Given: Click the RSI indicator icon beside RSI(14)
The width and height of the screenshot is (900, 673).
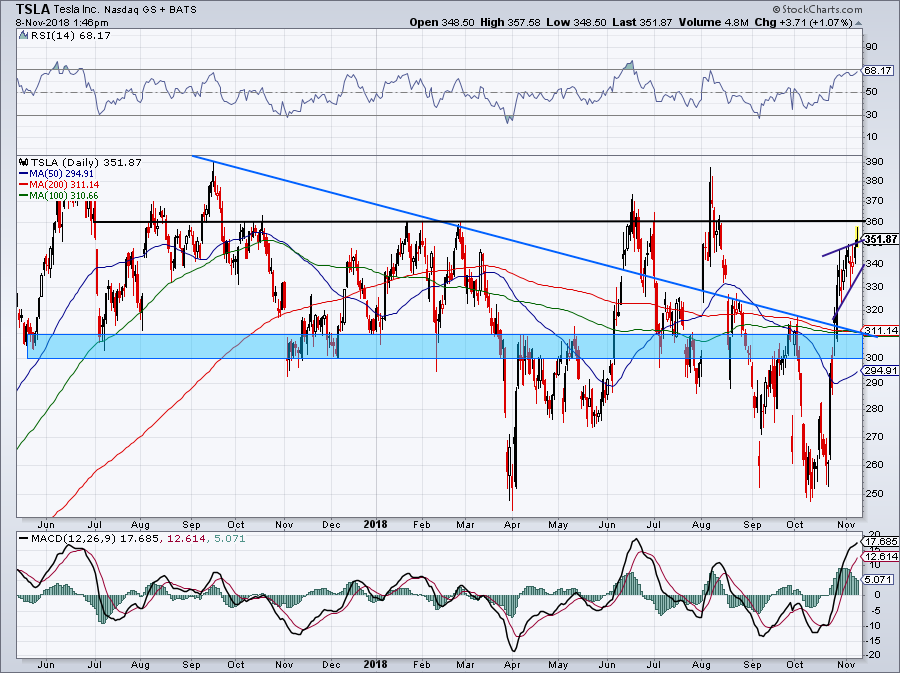Looking at the screenshot, I should 24,36.
